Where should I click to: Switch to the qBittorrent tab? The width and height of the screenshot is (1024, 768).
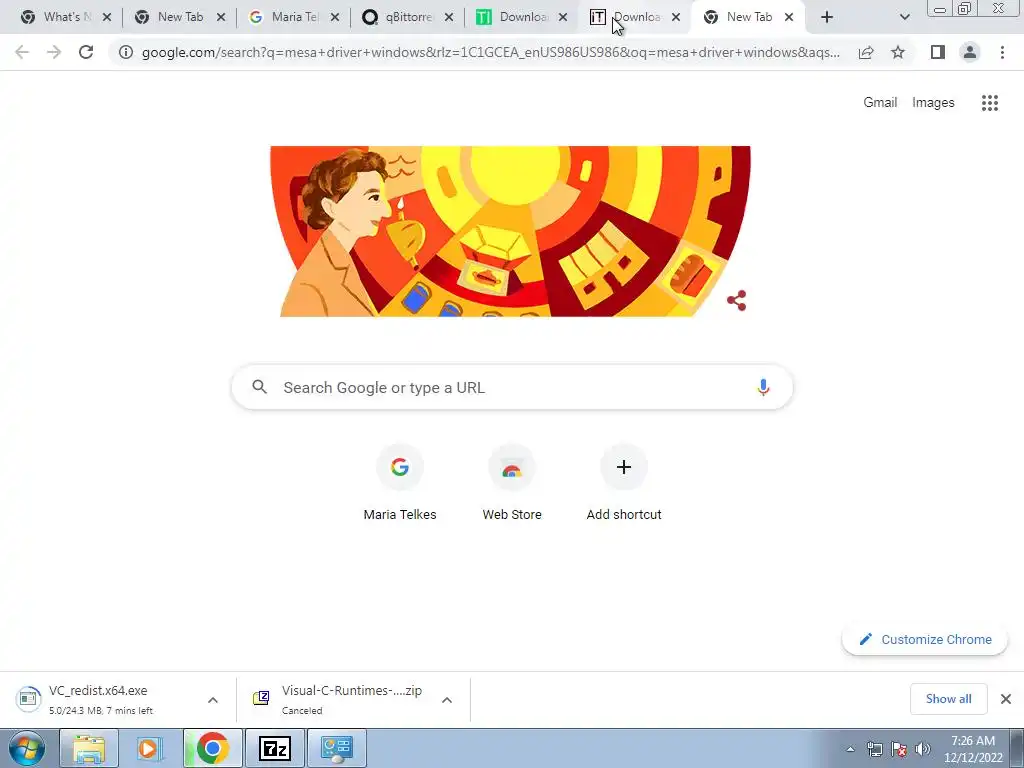(399, 17)
